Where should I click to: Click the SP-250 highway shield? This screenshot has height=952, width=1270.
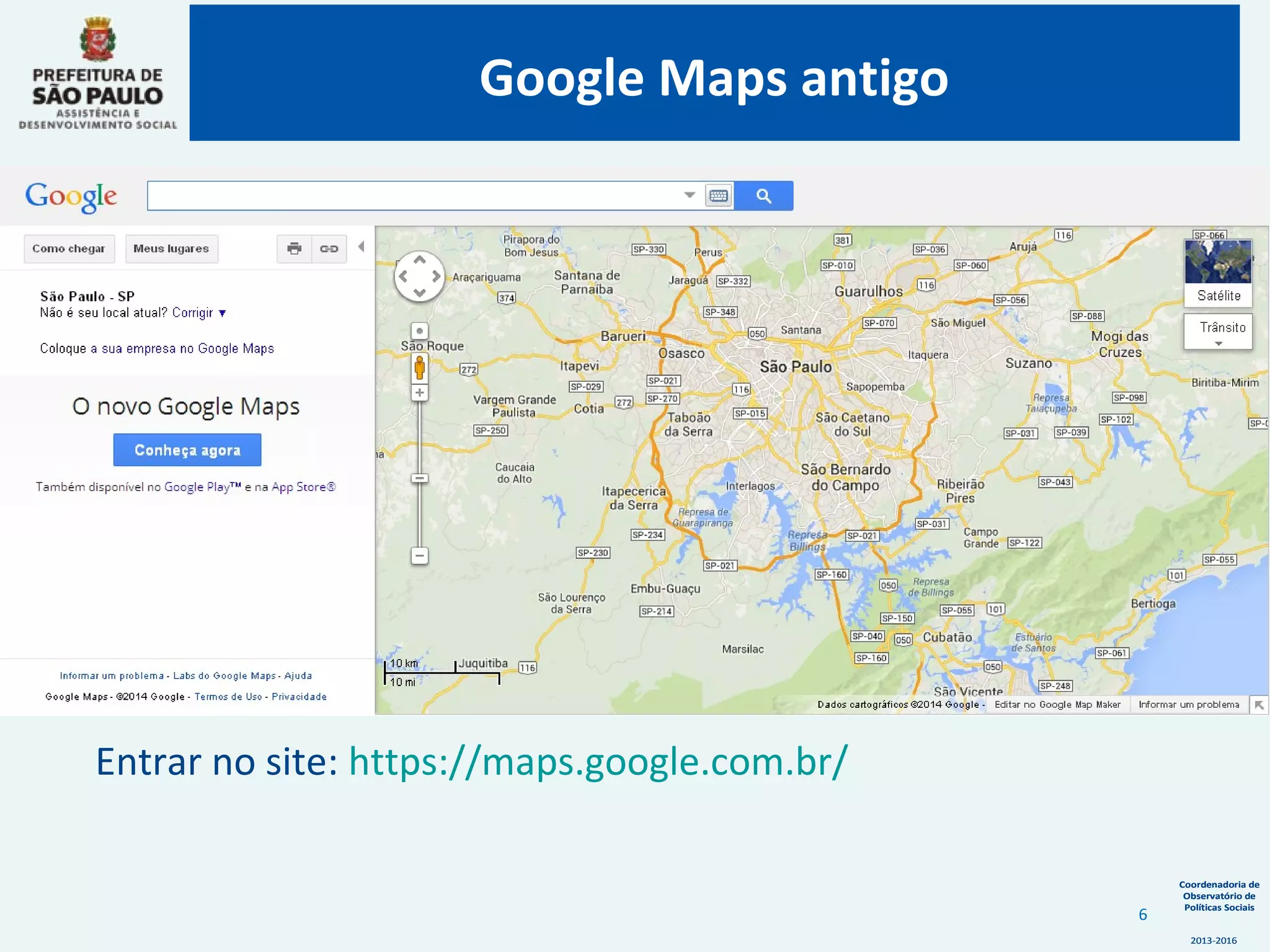click(491, 430)
